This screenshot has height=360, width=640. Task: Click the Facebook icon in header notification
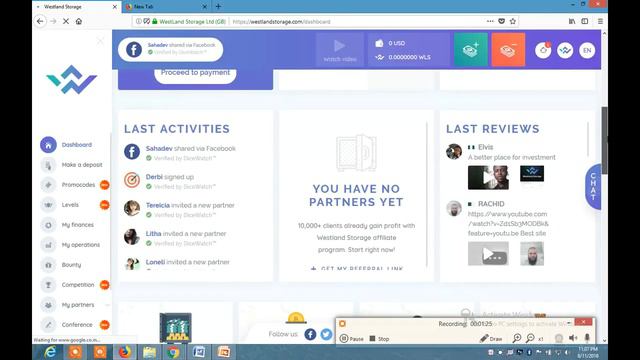click(133, 50)
